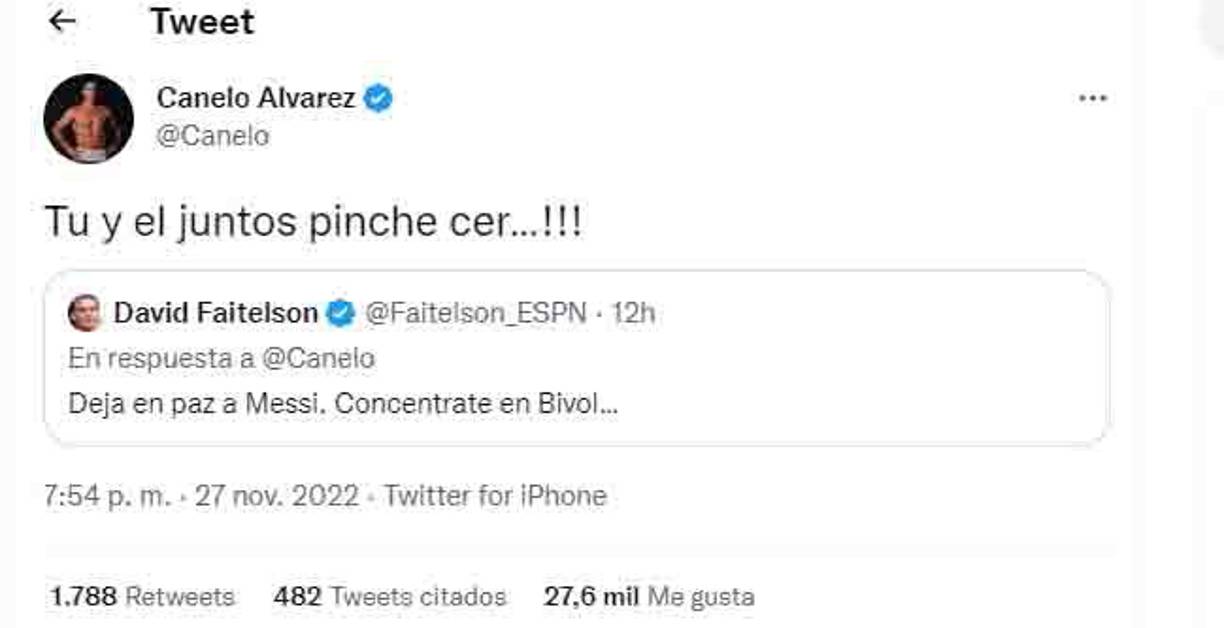Image resolution: width=1224 pixels, height=628 pixels.
Task: View the 1.788 Retweets list
Action: [141, 596]
